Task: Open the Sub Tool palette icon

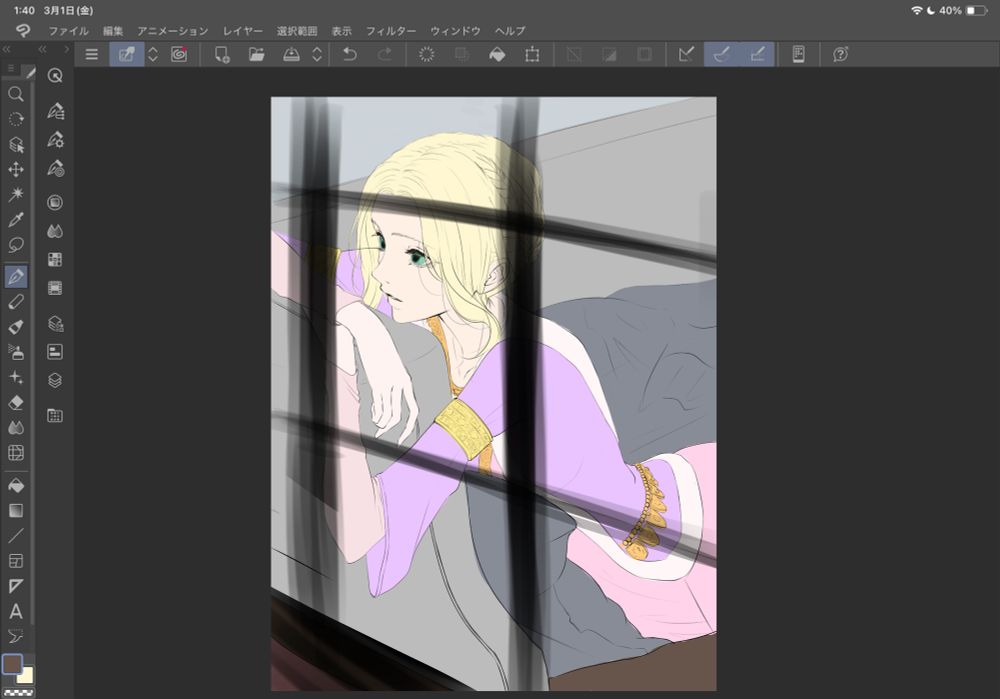Action: tap(55, 112)
